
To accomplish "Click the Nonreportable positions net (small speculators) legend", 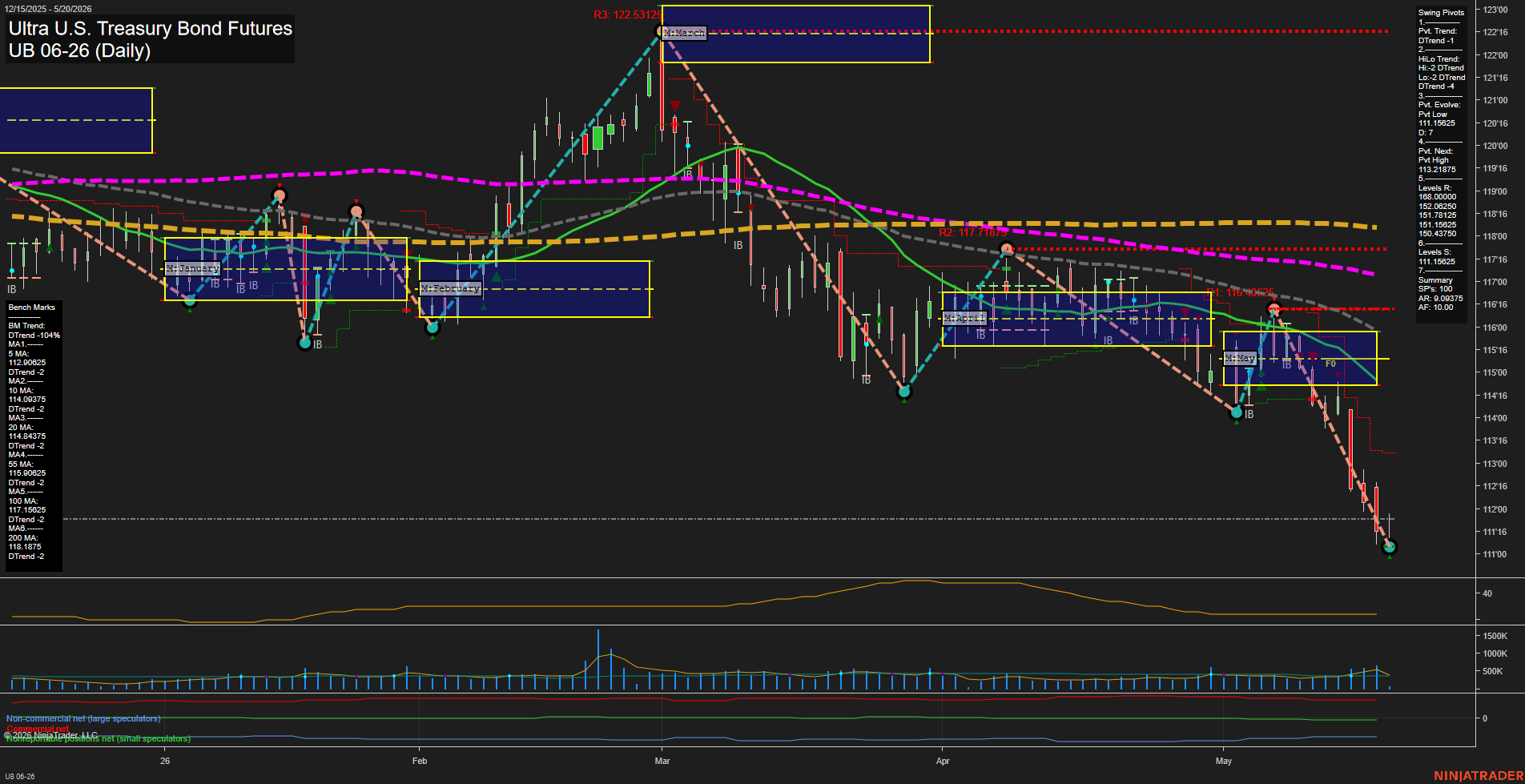I will 99,738.
